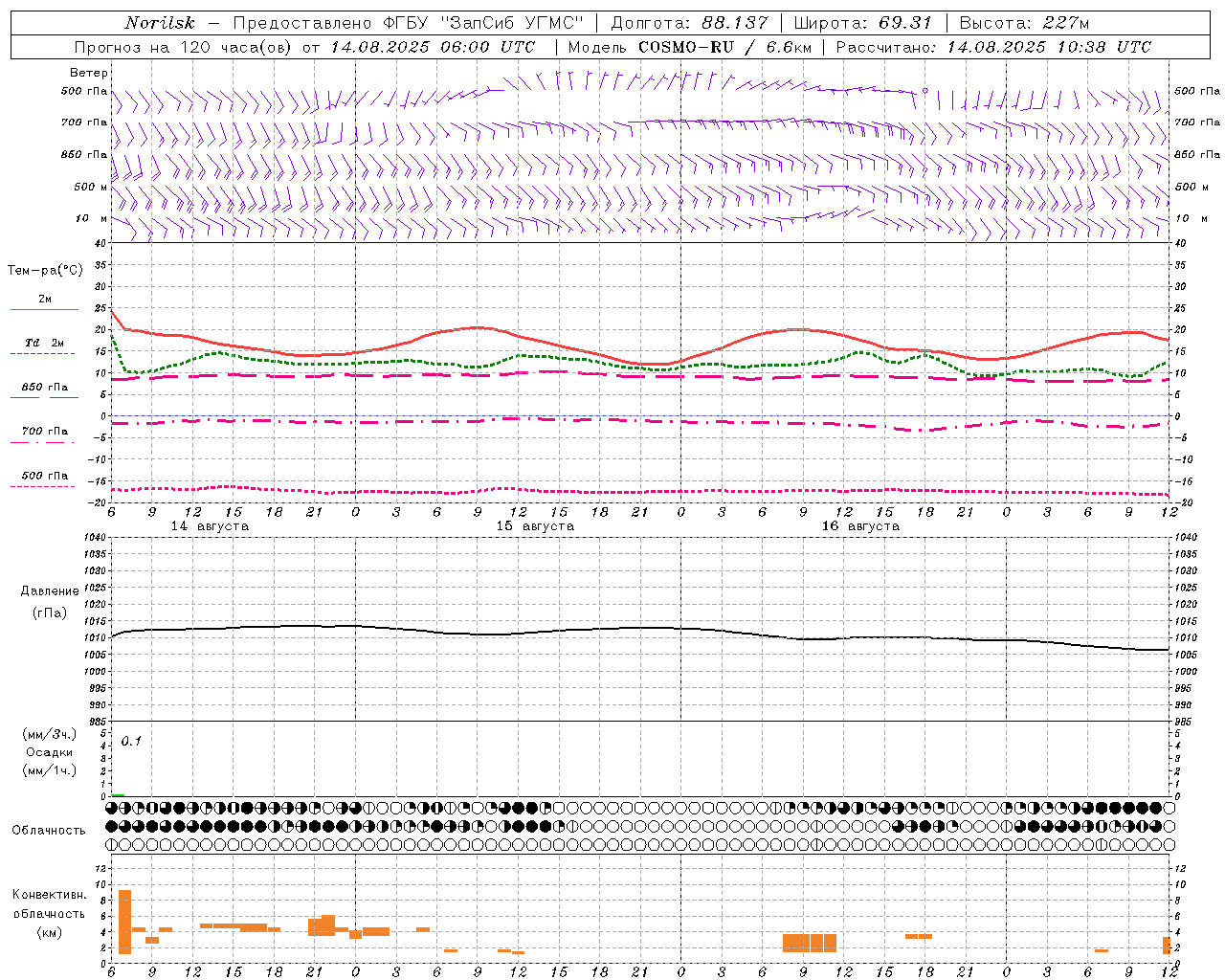Click the tallest orange convective cloud bar

124,922
